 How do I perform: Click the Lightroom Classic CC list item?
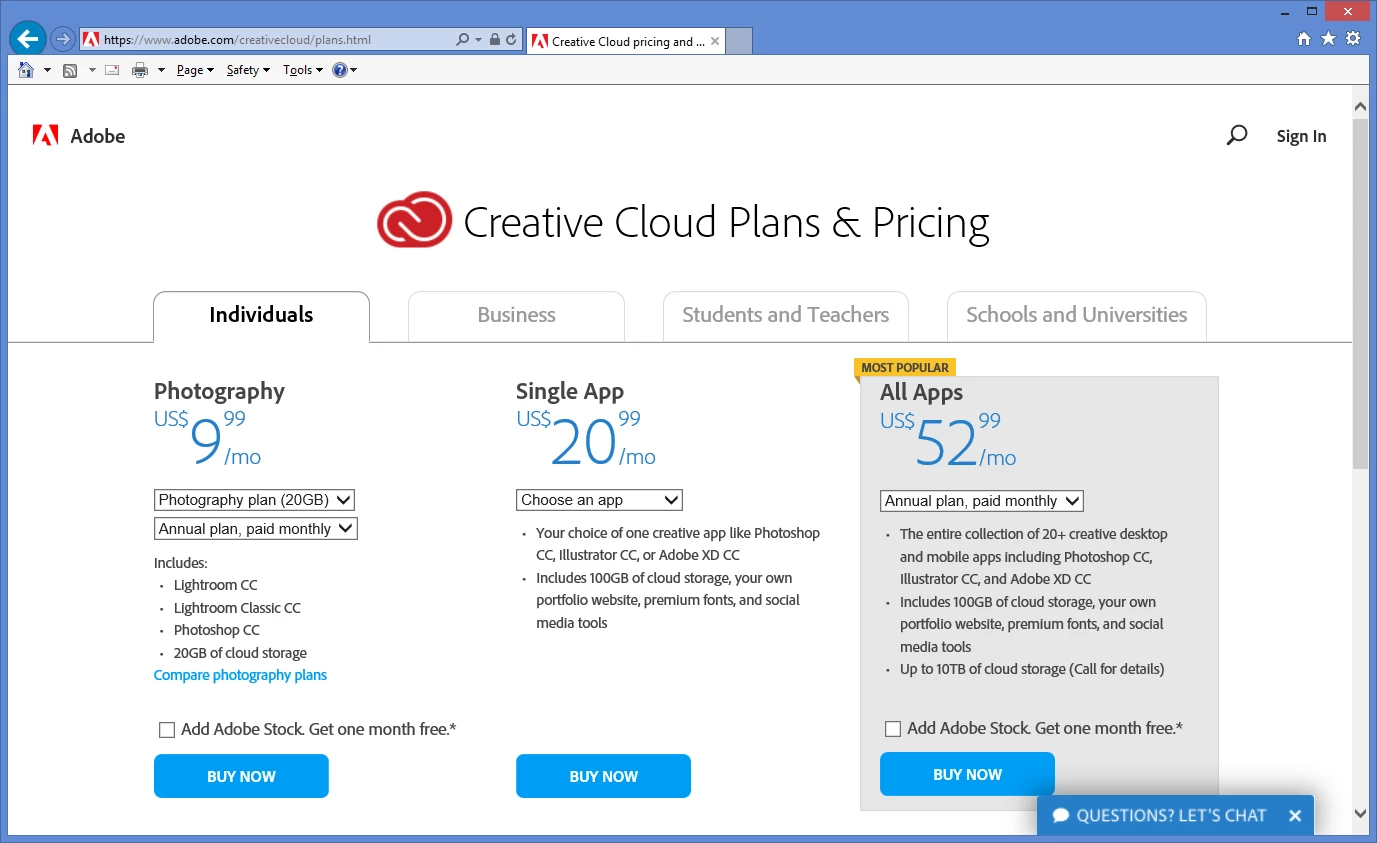(237, 608)
